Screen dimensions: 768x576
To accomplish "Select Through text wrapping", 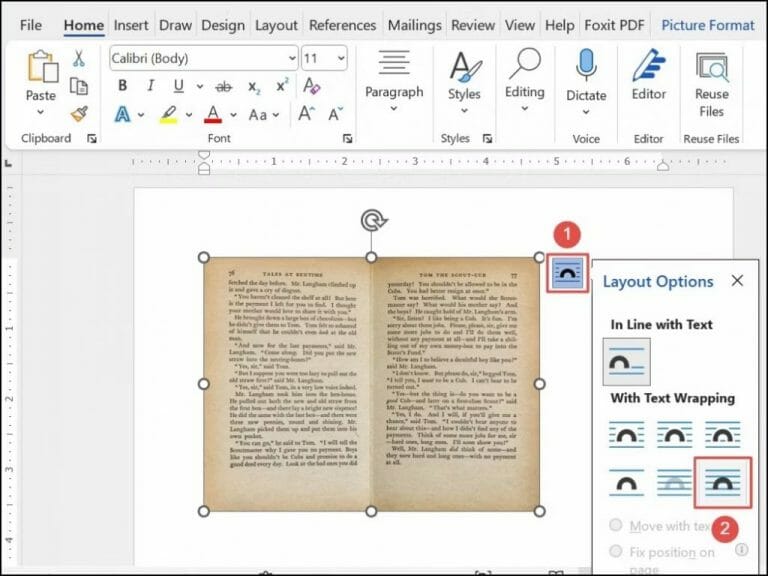I will point(722,434).
